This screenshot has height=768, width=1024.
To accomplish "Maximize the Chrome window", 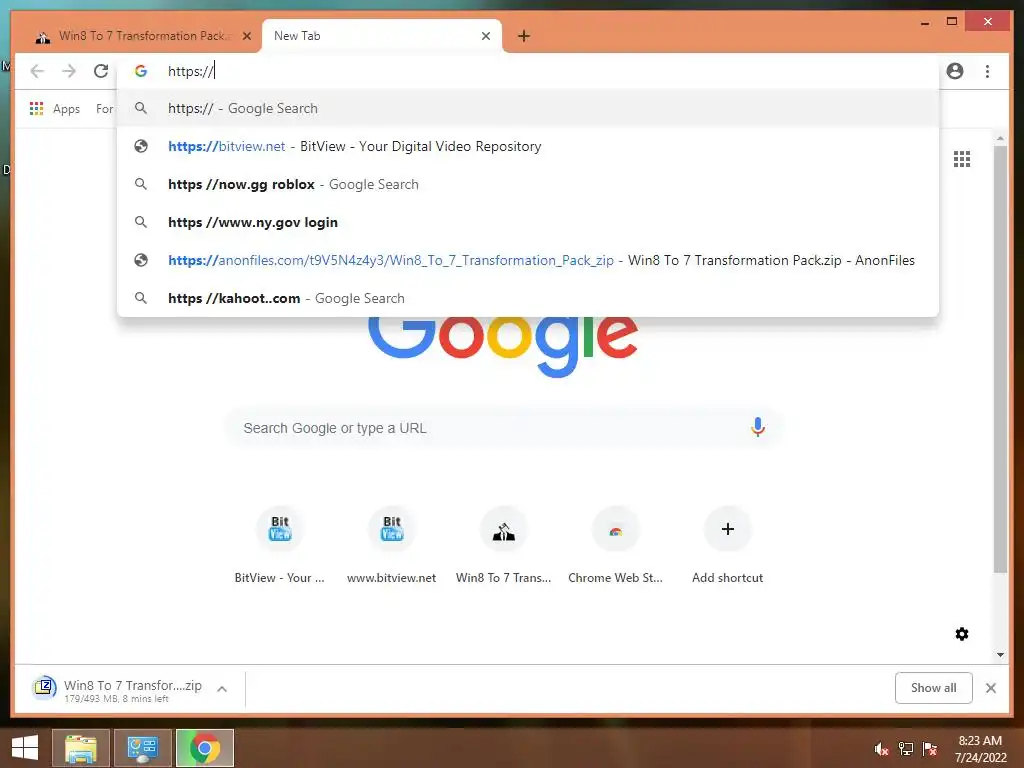I will tap(952, 22).
